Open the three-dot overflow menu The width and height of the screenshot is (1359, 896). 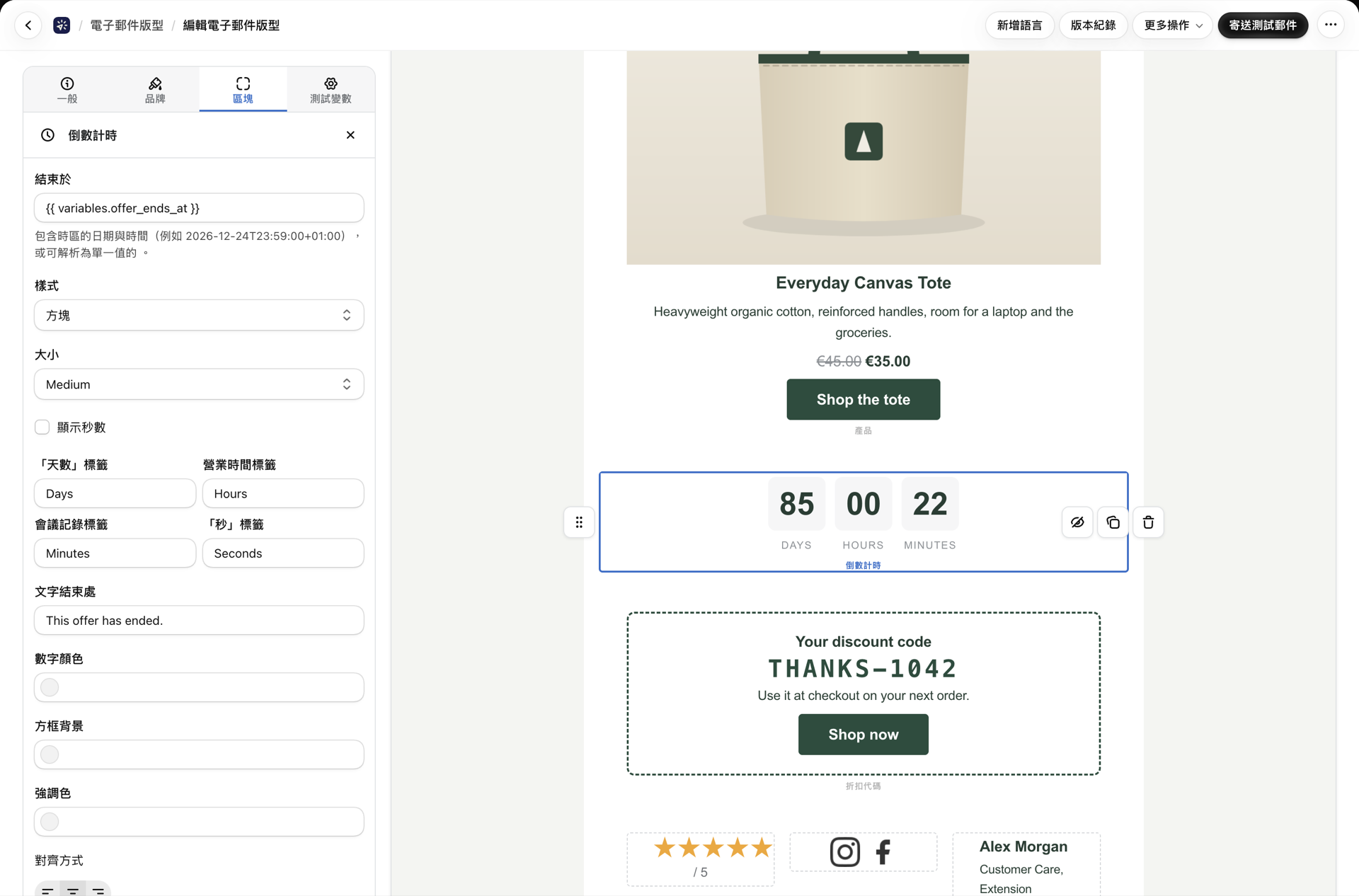(x=1331, y=25)
